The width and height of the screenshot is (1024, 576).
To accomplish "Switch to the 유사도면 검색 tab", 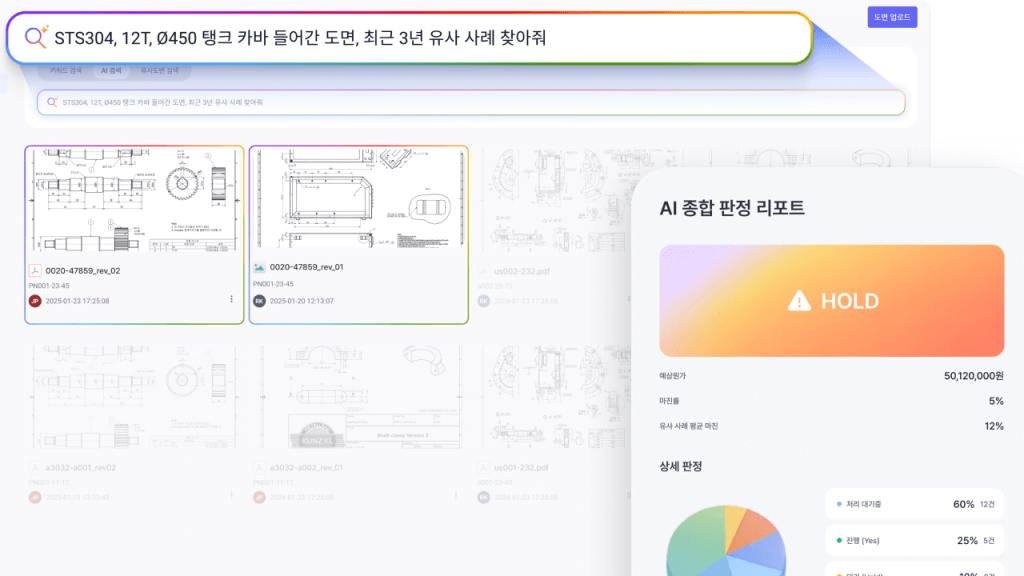I will tap(159, 71).
